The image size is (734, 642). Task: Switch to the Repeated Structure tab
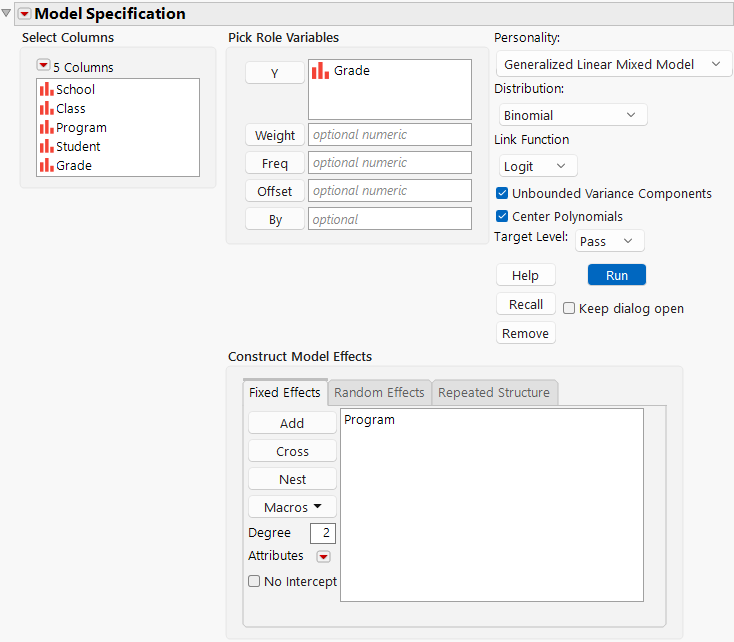click(x=494, y=393)
